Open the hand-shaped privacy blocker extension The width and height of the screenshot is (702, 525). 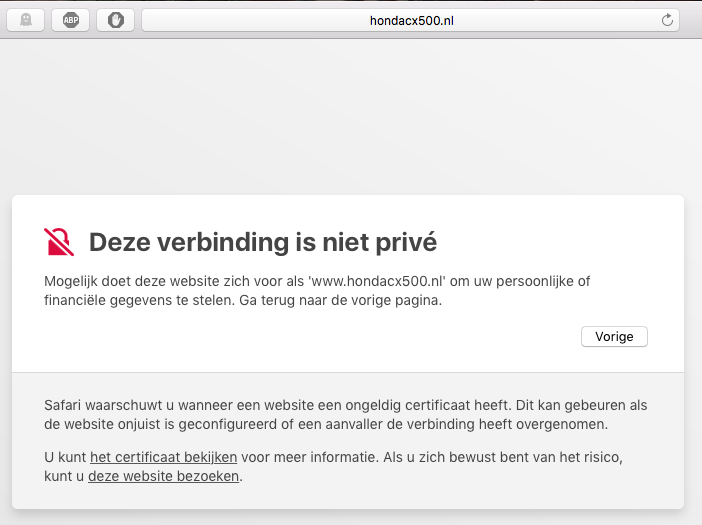[x=116, y=20]
